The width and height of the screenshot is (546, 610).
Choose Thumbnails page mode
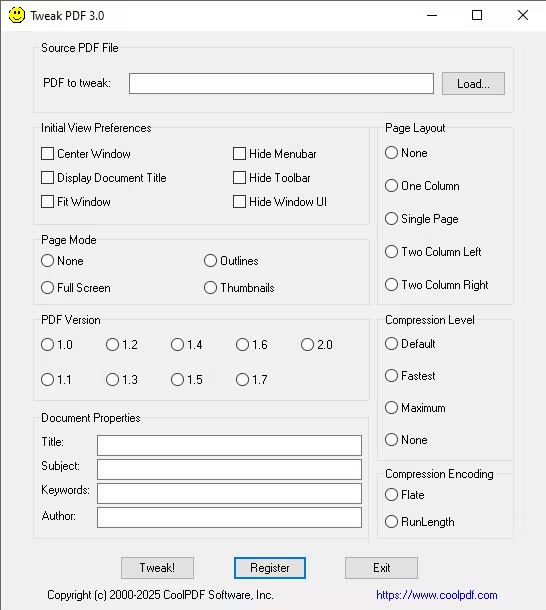coord(210,288)
